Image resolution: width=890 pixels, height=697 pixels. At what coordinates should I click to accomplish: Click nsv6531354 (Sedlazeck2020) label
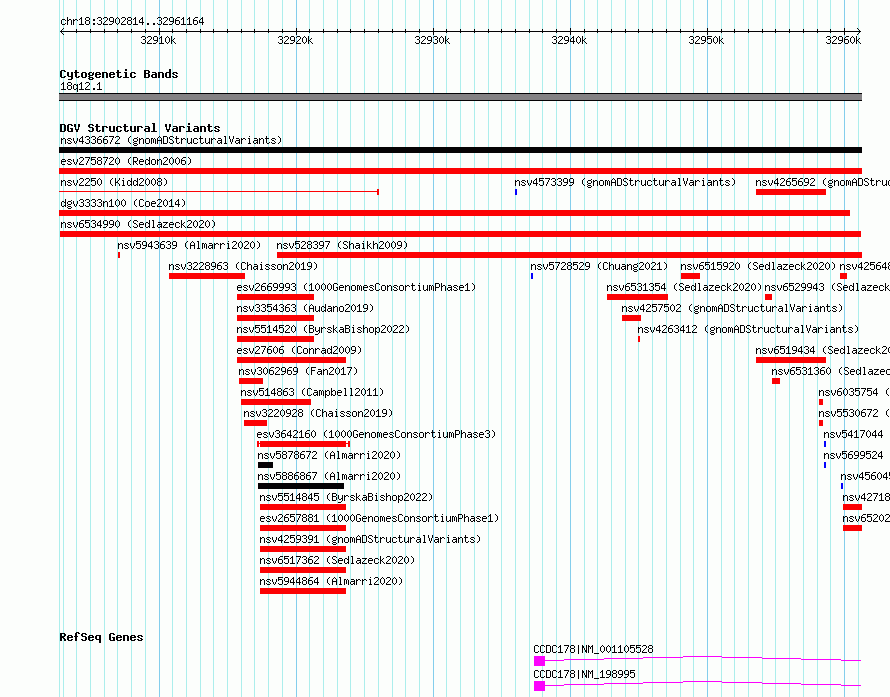click(x=684, y=287)
